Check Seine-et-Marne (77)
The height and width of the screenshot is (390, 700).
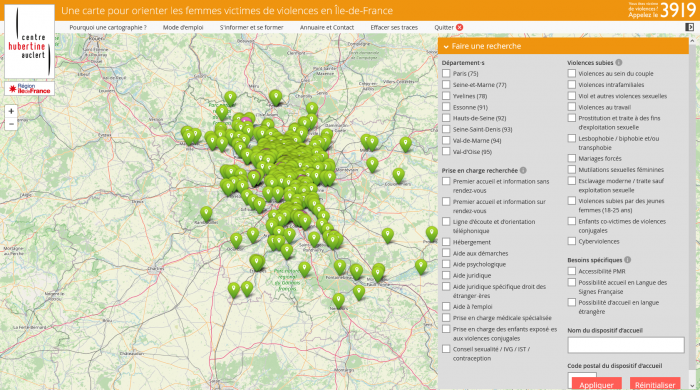(446, 84)
